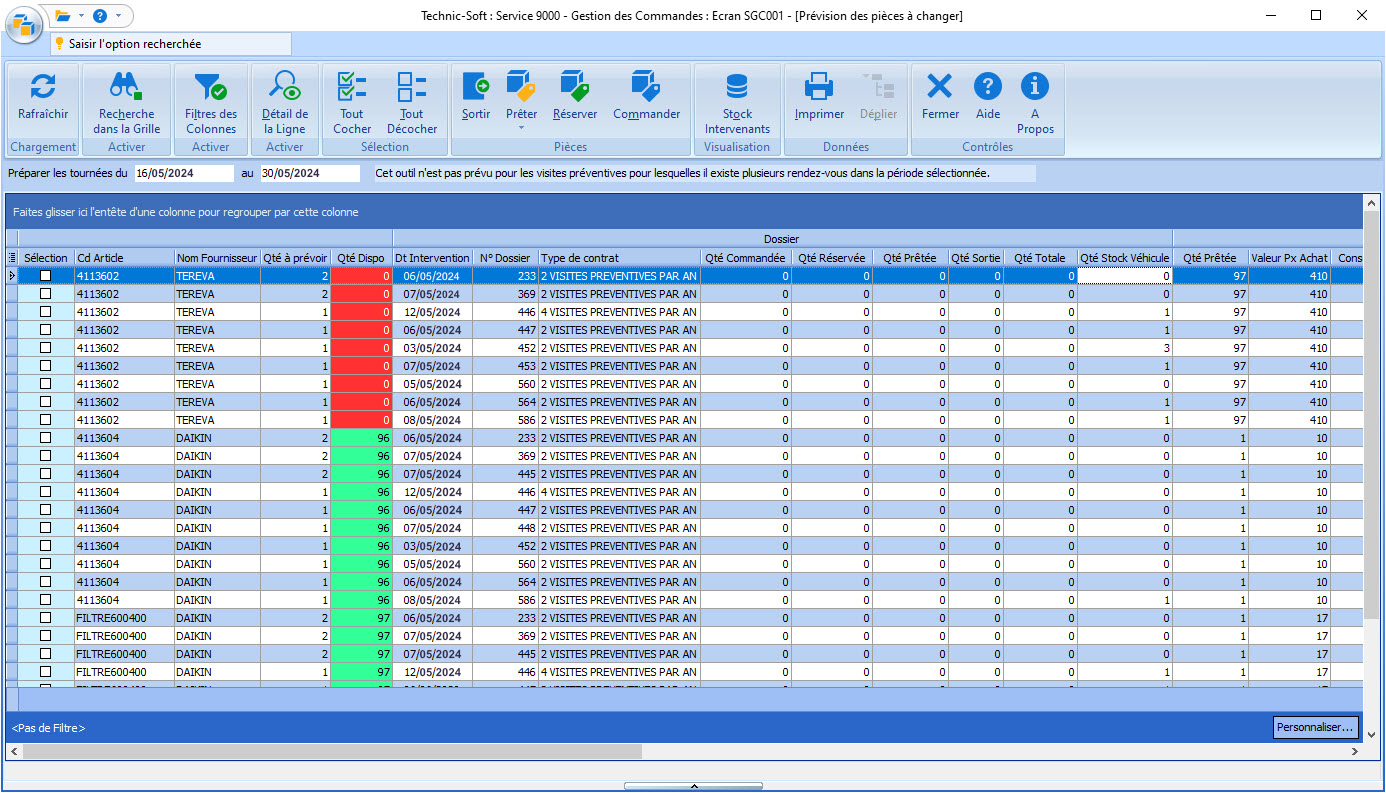Viewport: 1386px width, 793px height.
Task: Tick checkbox for first FILTRE600400 row
Action: tap(45, 618)
